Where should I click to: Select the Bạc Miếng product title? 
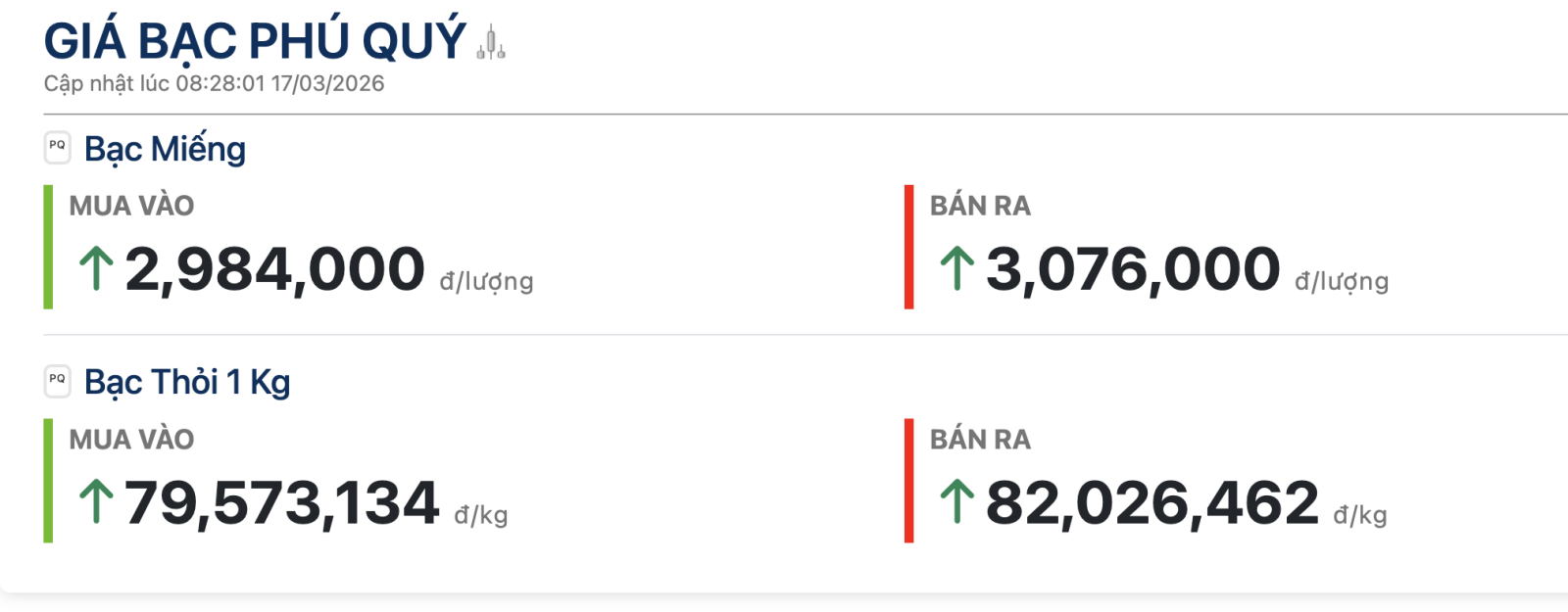coord(165,149)
